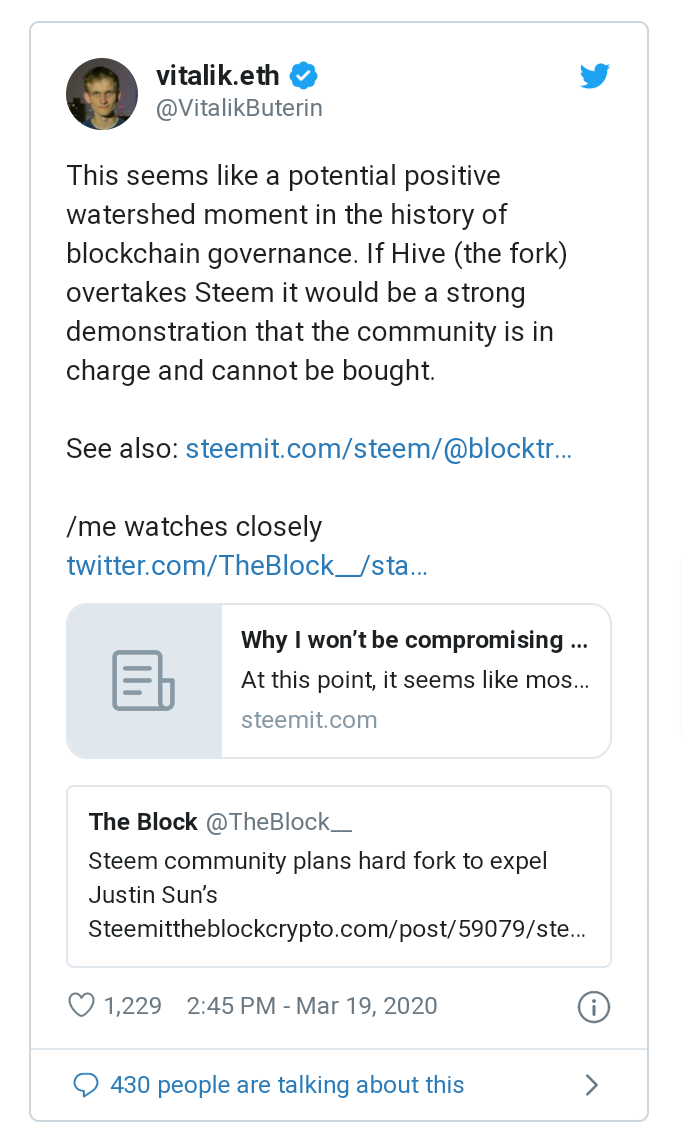The width and height of the screenshot is (682, 1131).
Task: Open Vitalik's profile picture avatar
Action: pos(102,94)
